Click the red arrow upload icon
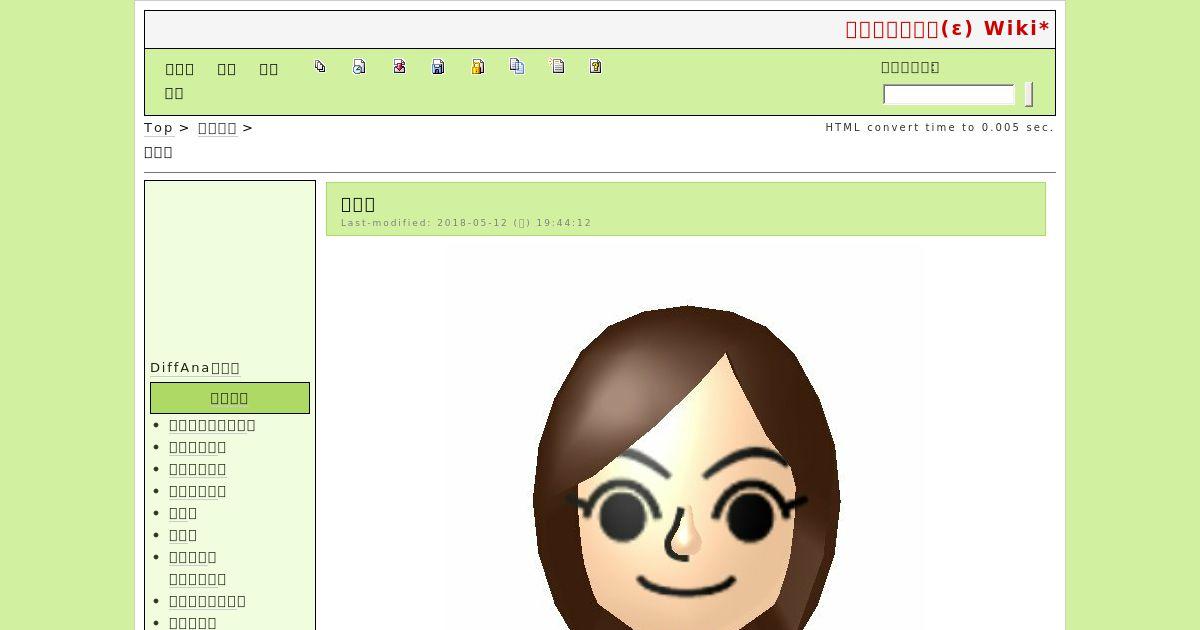 (x=399, y=67)
